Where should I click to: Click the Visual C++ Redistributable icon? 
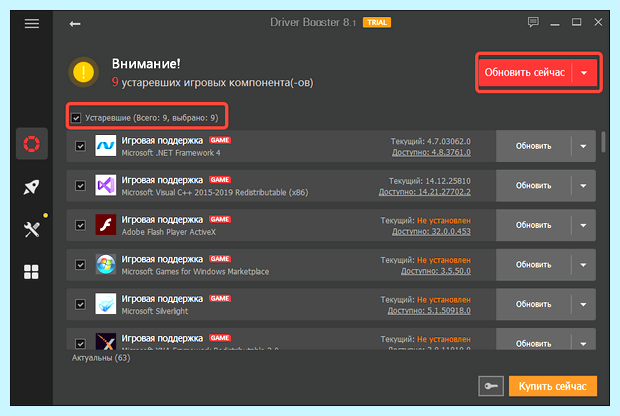[x=106, y=185]
